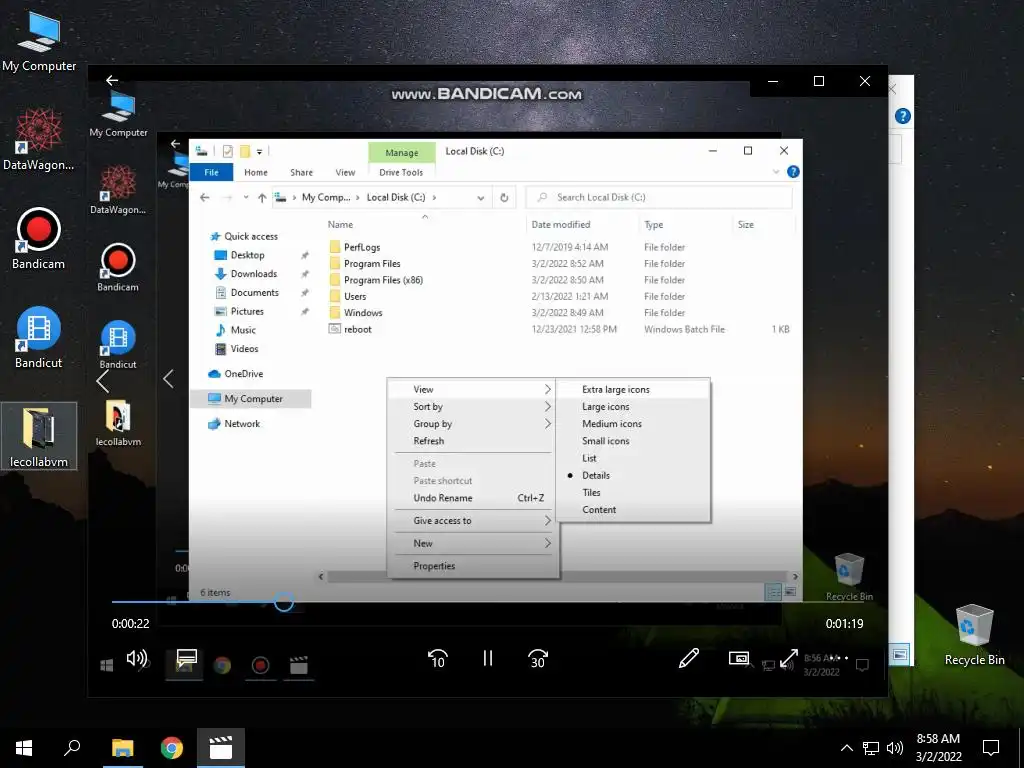Viewport: 1024px width, 768px height.
Task: Select the green Manage contextual tab
Action: tap(401, 152)
